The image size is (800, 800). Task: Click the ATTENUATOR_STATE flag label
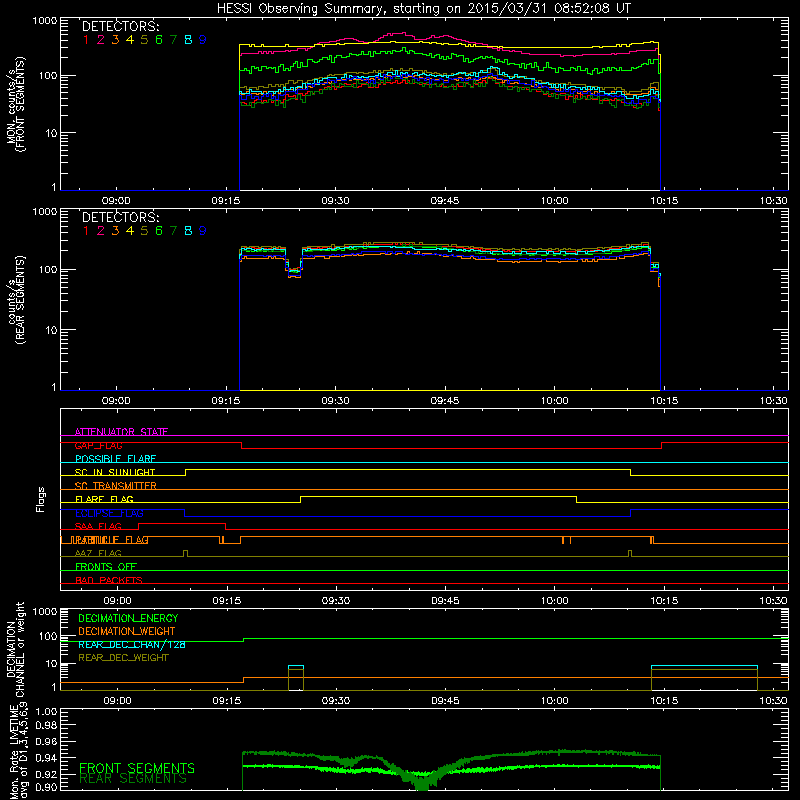[121, 432]
